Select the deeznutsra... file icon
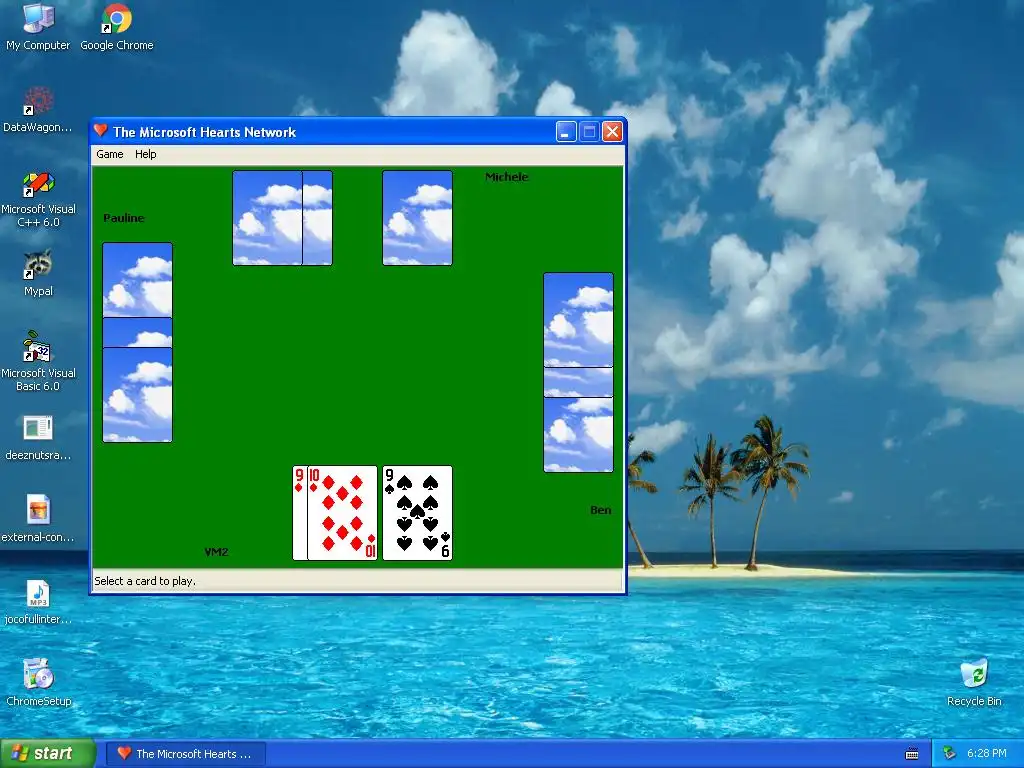This screenshot has width=1024, height=768. coord(38,438)
